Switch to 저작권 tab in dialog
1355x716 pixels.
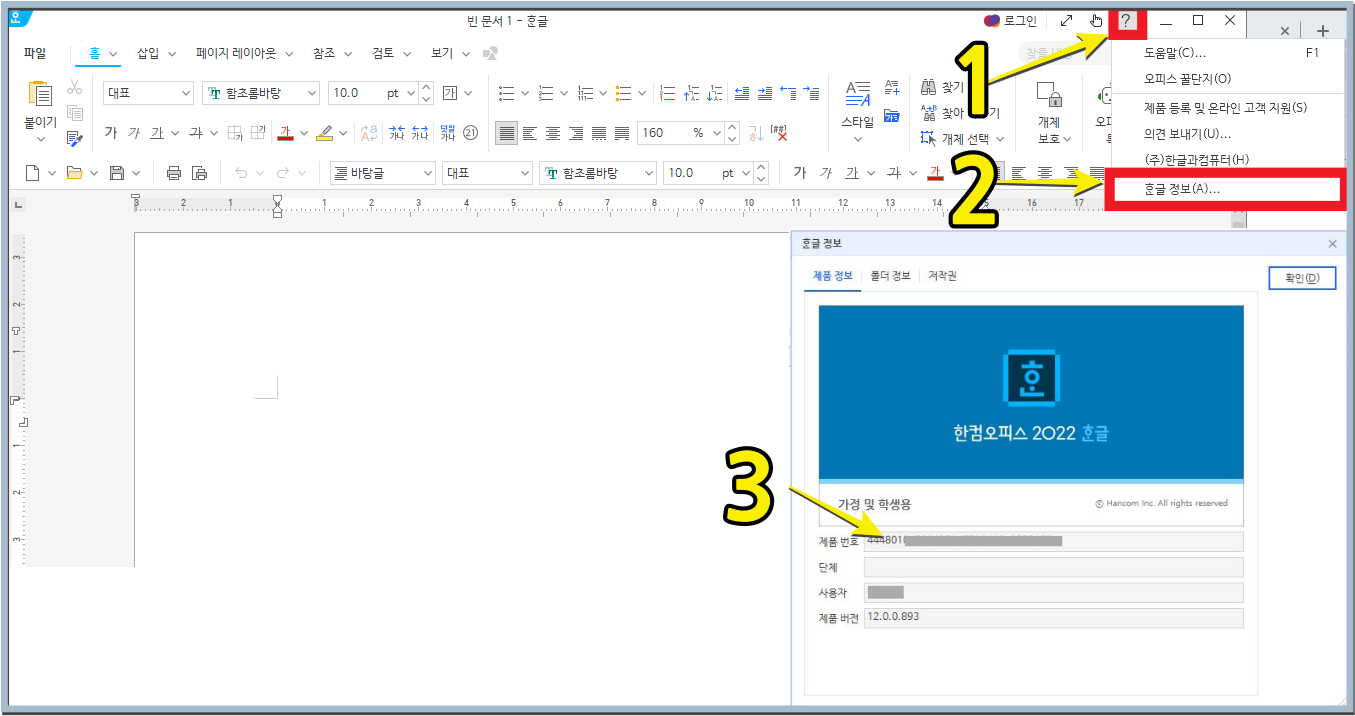point(942,276)
